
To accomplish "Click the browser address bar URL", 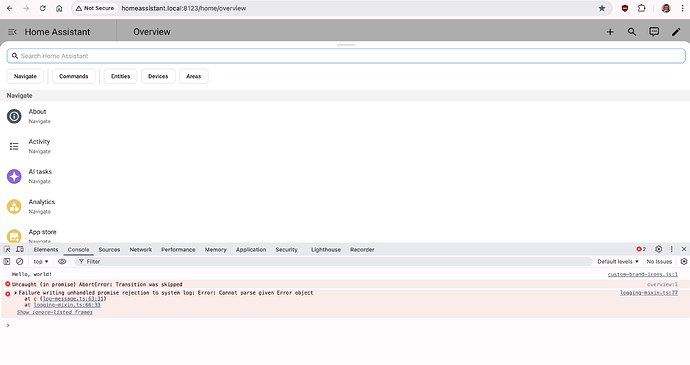I will [x=184, y=8].
